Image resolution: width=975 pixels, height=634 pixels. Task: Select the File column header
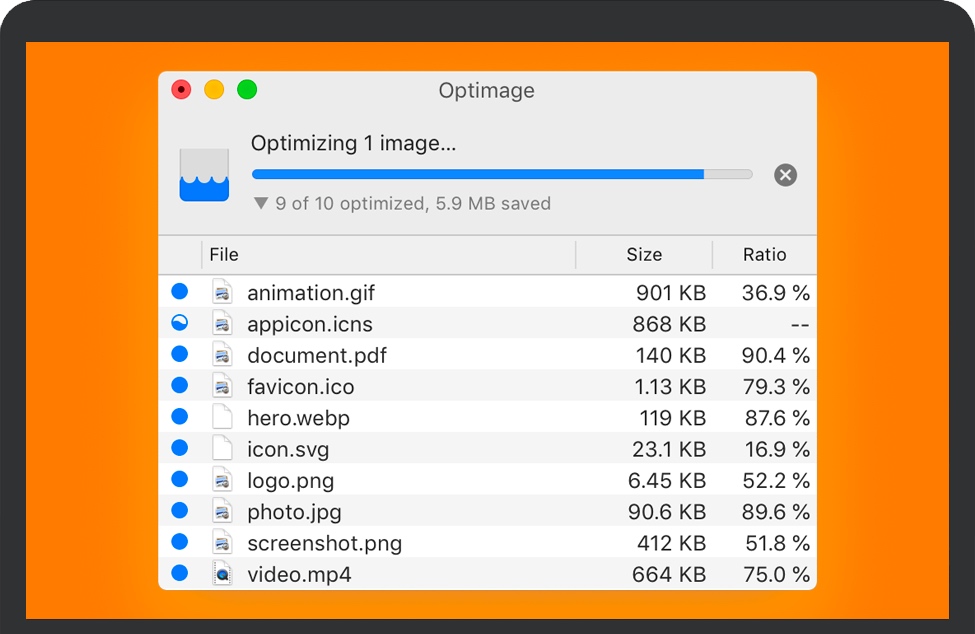(x=224, y=255)
